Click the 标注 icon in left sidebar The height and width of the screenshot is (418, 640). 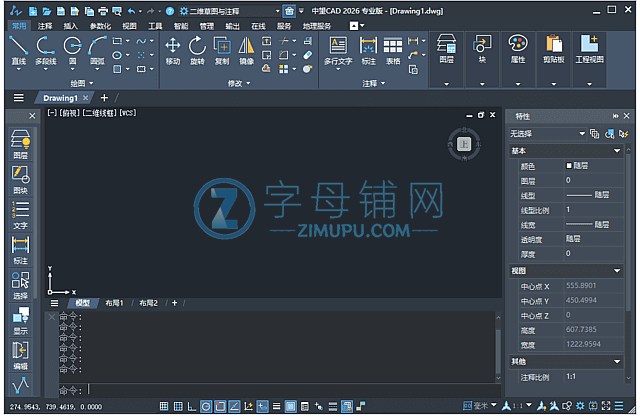(20, 250)
